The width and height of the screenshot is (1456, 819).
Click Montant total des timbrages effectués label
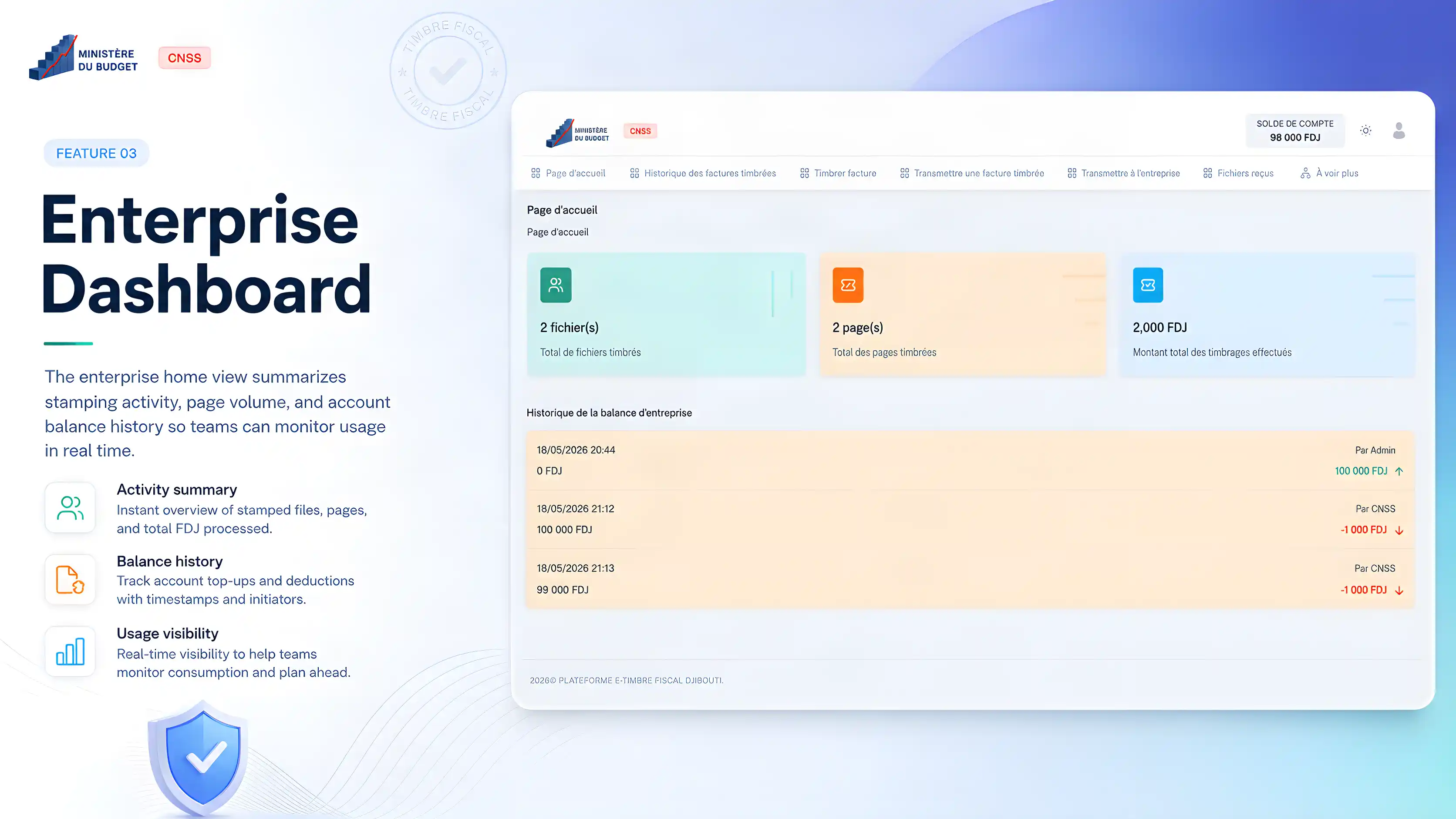pyautogui.click(x=1212, y=352)
